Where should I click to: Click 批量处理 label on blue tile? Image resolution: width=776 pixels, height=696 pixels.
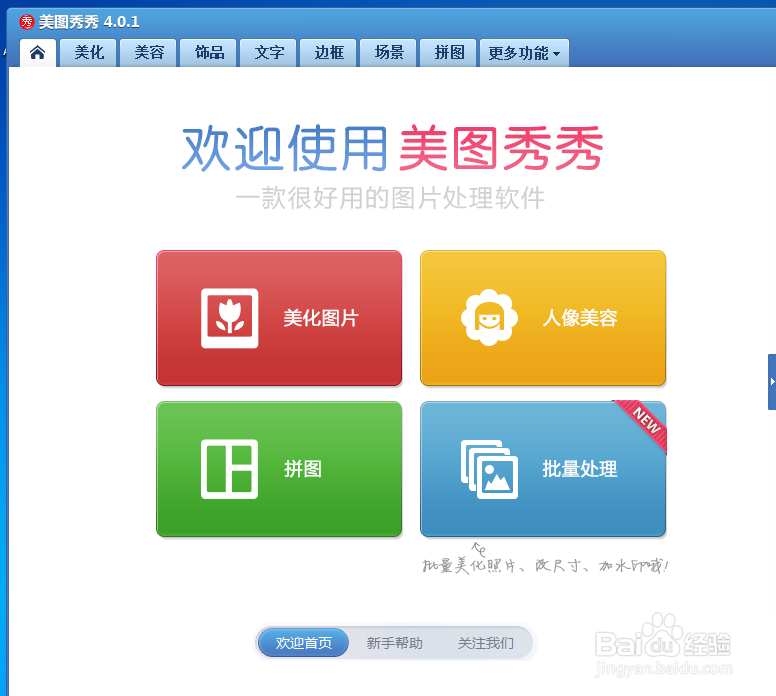[x=580, y=469]
